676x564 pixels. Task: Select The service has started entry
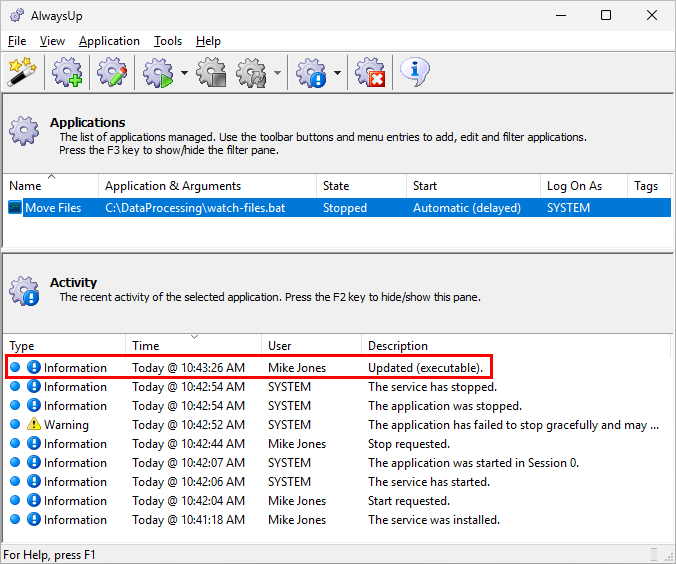[x=338, y=482]
